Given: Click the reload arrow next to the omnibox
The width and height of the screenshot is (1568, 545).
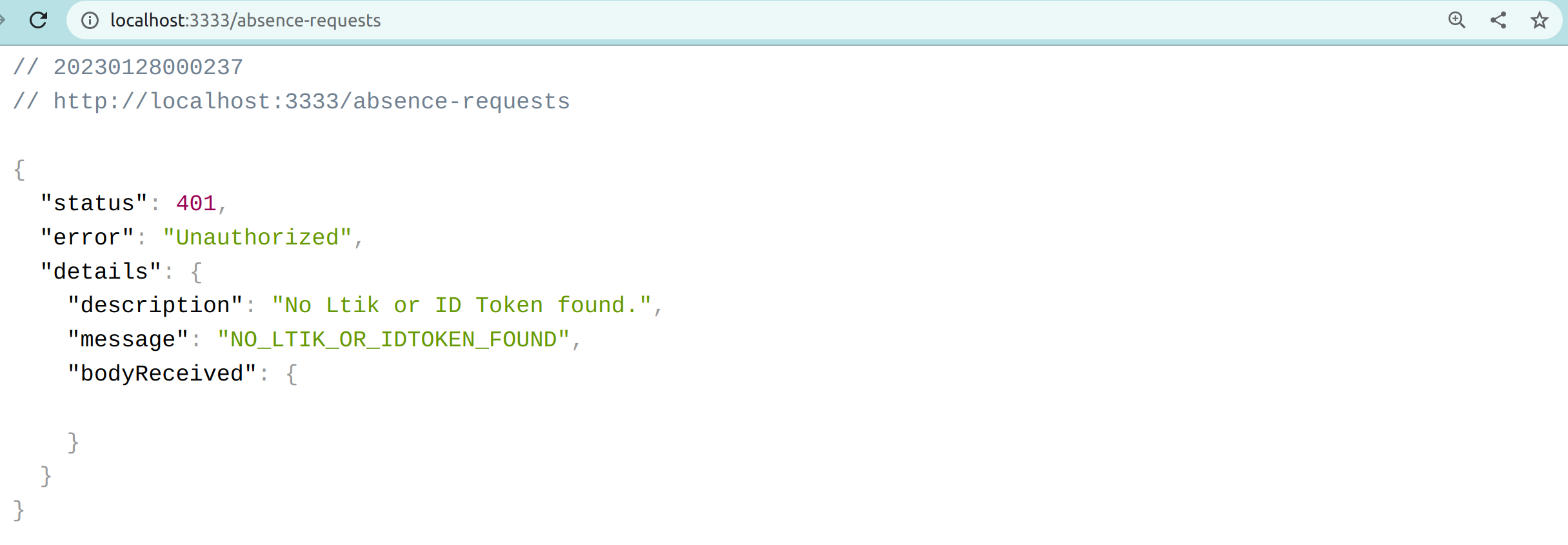Looking at the screenshot, I should pyautogui.click(x=39, y=20).
